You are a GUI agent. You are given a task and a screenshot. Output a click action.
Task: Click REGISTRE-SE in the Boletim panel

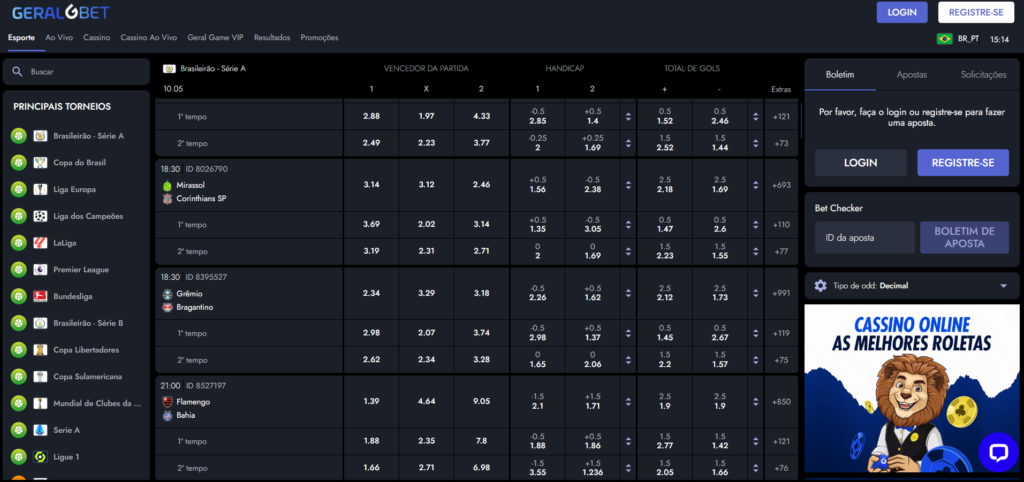pyautogui.click(x=963, y=163)
